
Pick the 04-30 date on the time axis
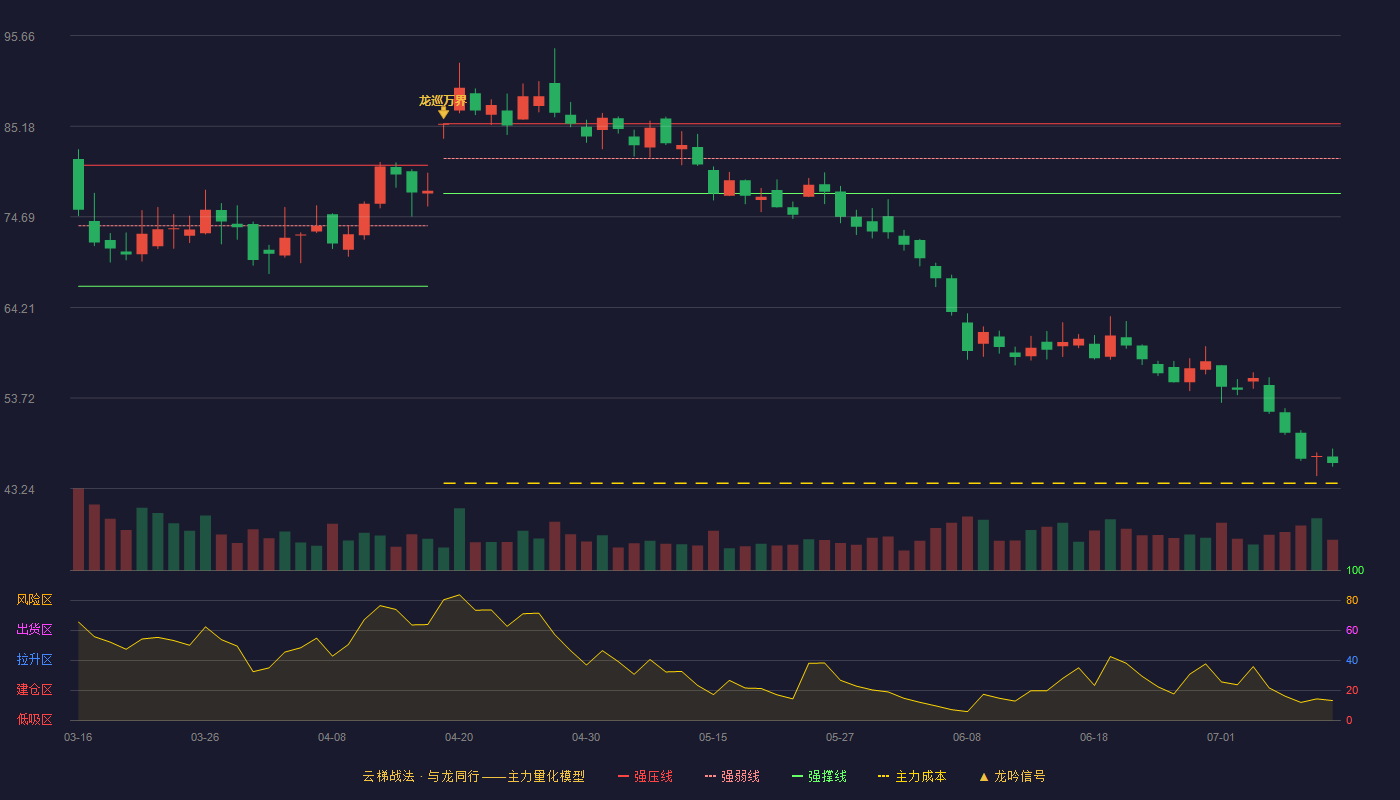point(586,737)
